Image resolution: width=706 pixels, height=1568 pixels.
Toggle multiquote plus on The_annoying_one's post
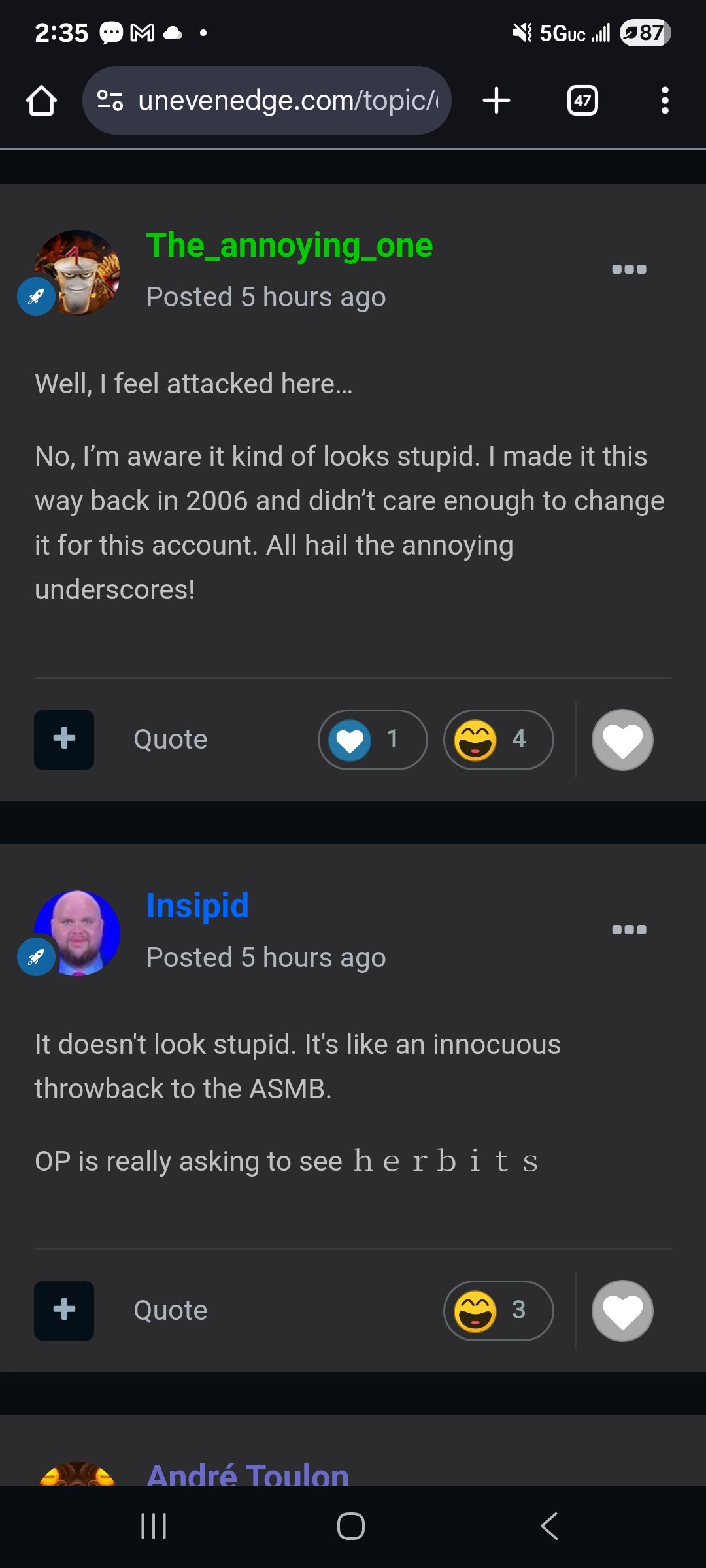(x=64, y=740)
